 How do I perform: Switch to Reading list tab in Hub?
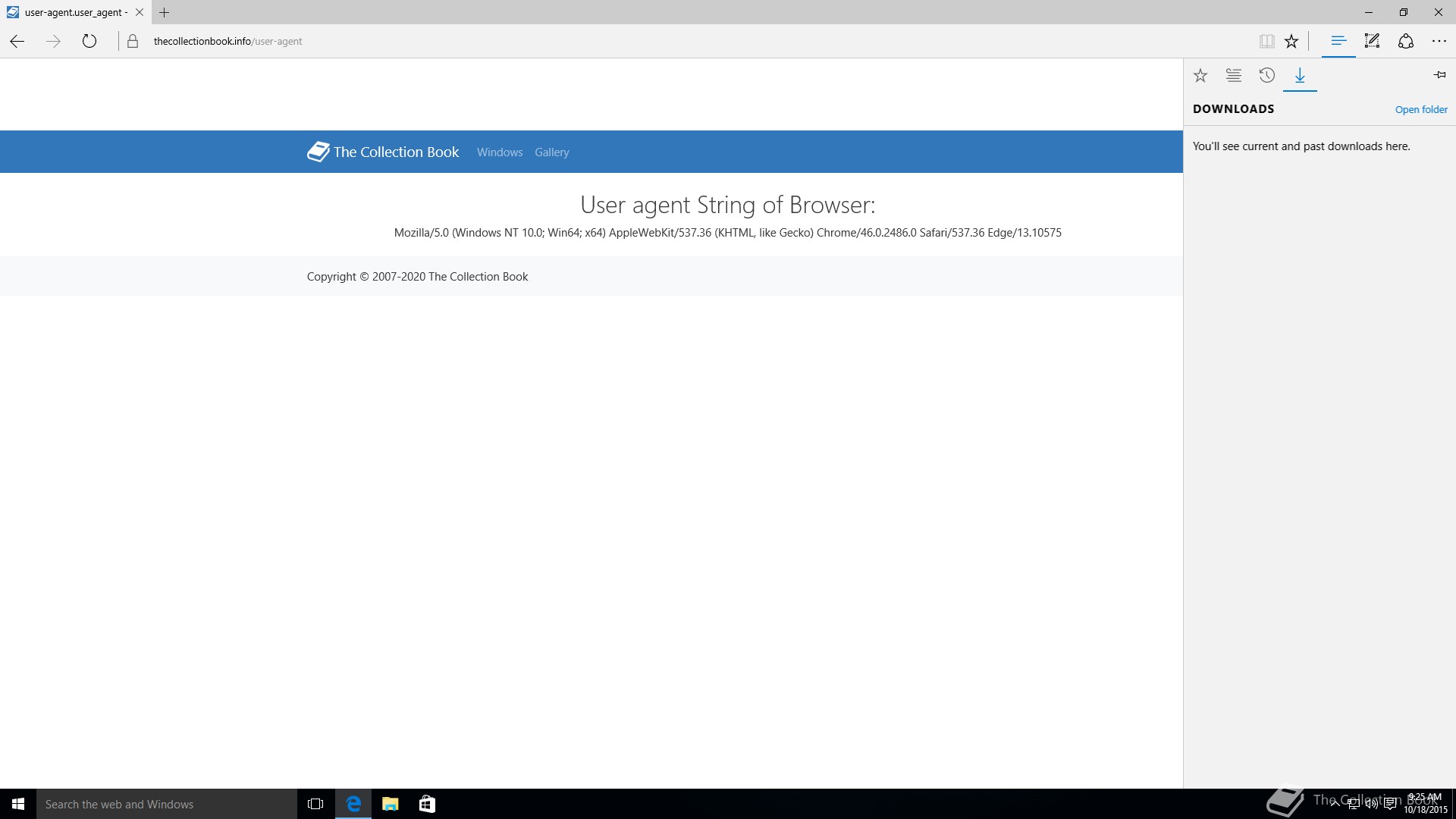click(1234, 75)
